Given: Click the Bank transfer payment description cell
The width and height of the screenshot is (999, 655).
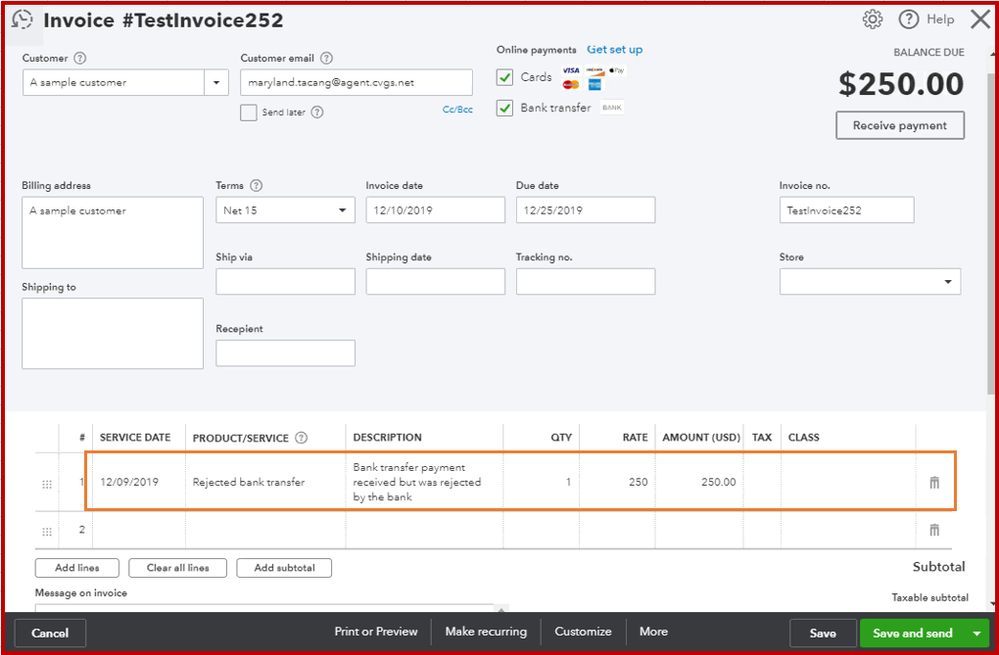Looking at the screenshot, I should [x=424, y=482].
